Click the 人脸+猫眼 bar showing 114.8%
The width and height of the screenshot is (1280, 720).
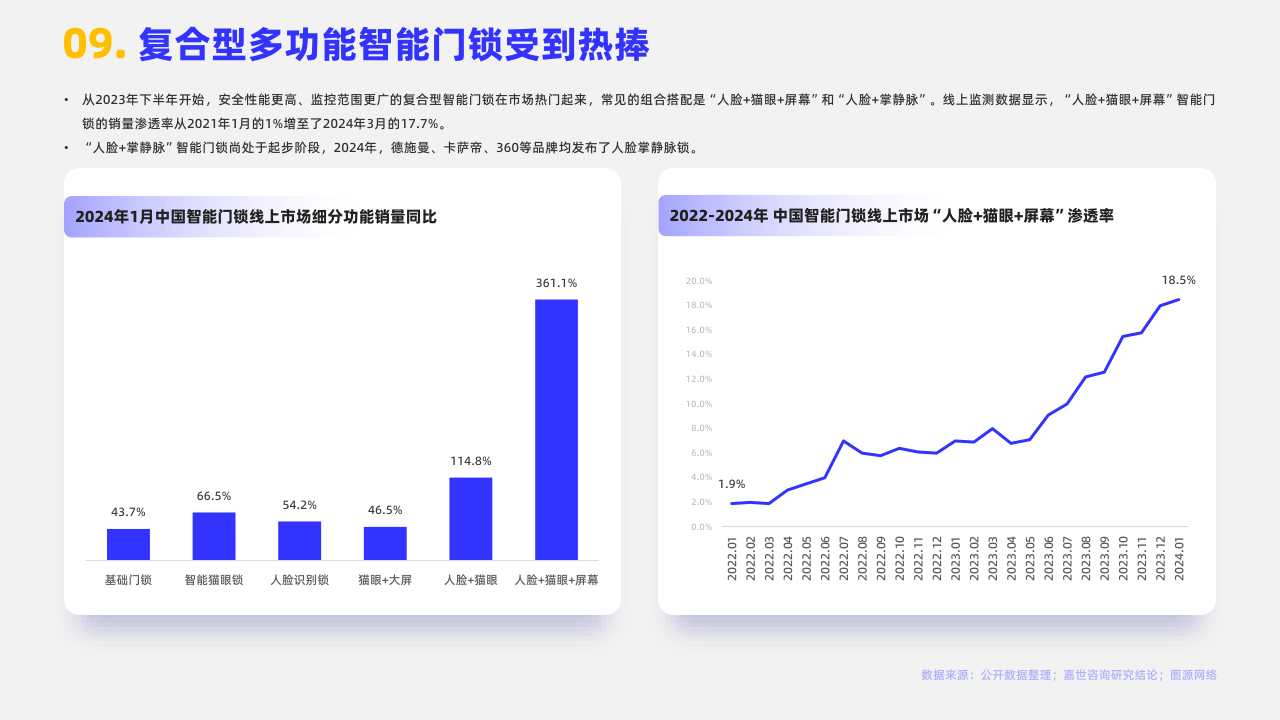point(470,517)
